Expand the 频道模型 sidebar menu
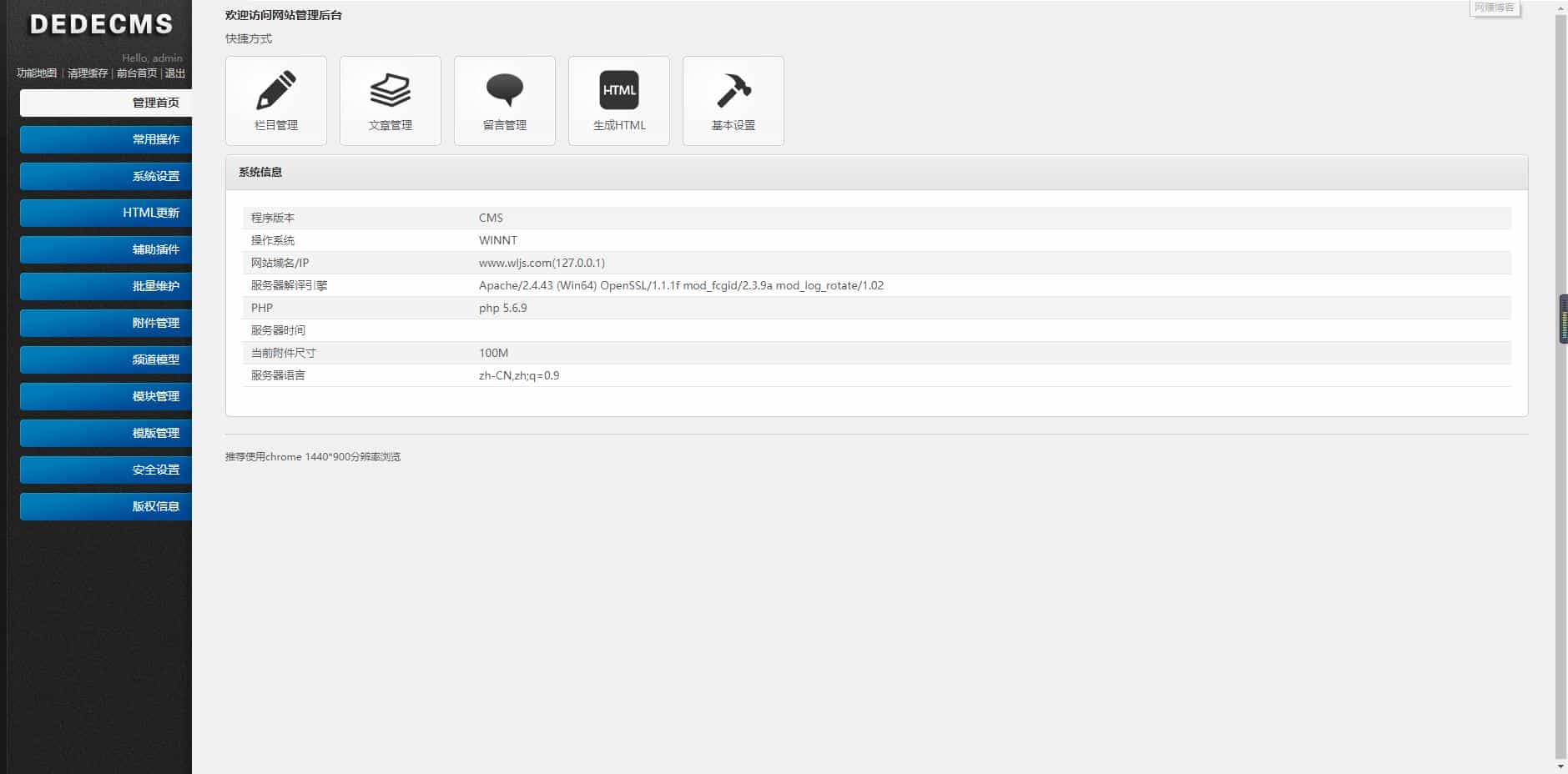The image size is (1568, 774). [x=106, y=359]
